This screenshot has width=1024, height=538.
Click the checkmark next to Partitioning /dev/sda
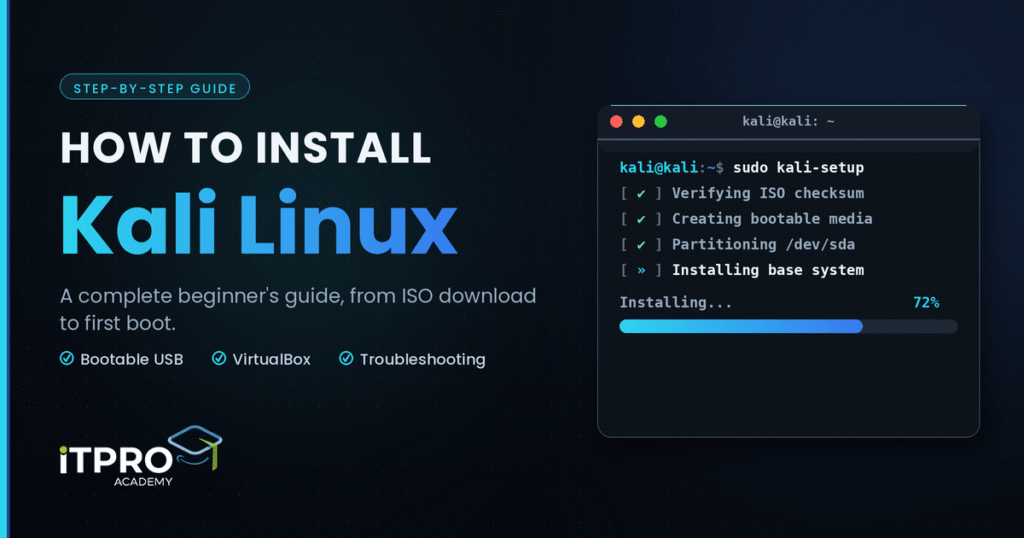[x=641, y=245]
